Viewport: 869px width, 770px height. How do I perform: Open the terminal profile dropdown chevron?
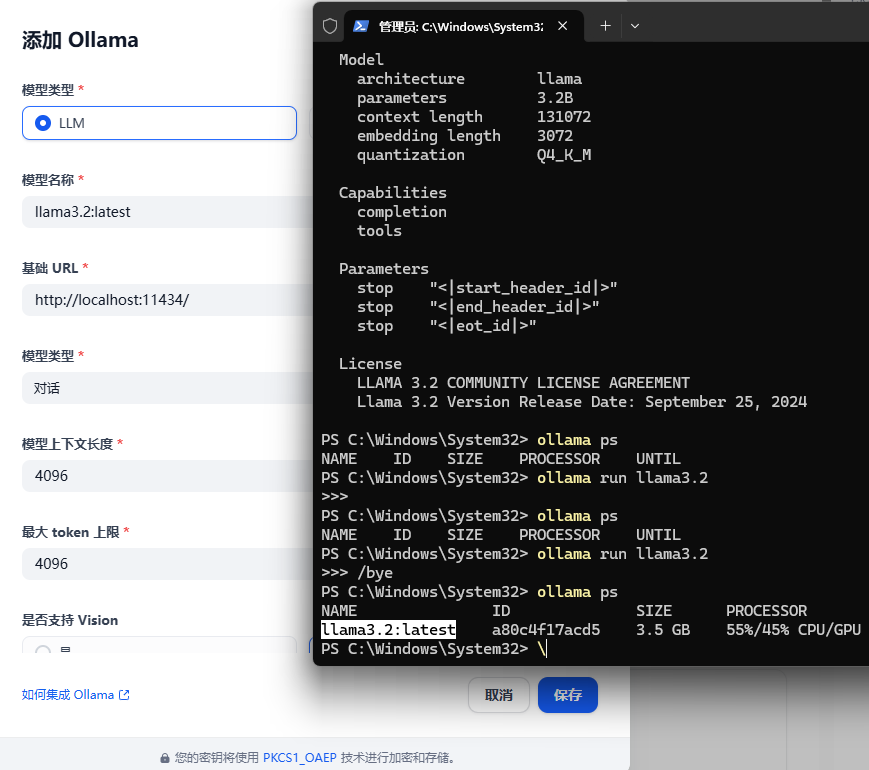pyautogui.click(x=635, y=26)
